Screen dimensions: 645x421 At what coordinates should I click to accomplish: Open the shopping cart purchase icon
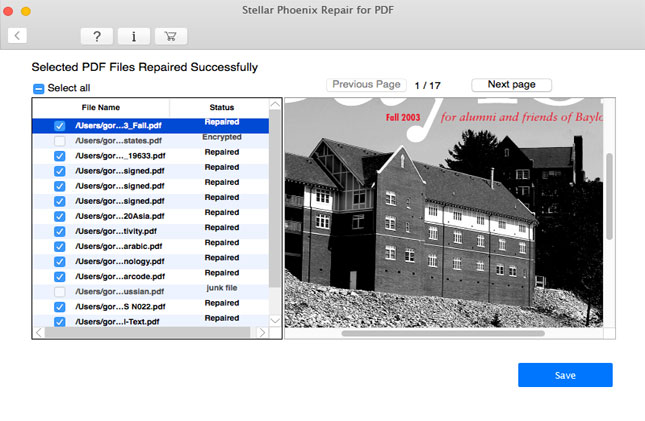[x=171, y=36]
